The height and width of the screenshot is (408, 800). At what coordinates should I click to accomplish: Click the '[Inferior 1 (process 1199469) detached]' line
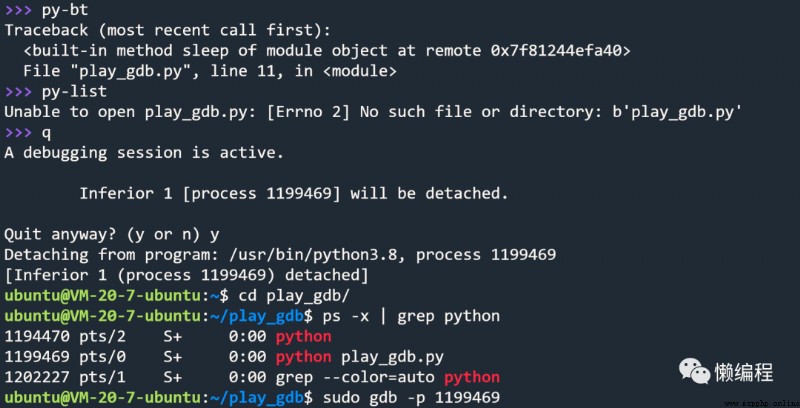click(x=186, y=275)
